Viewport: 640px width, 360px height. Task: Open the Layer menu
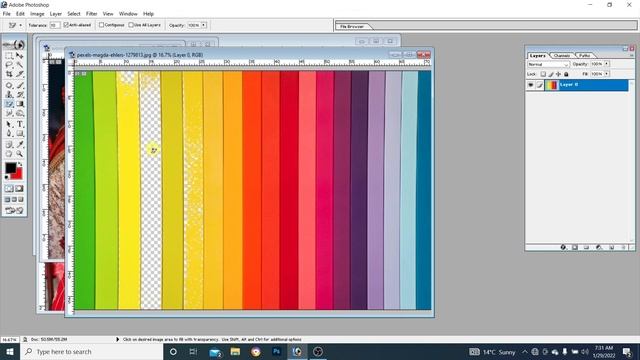(56, 14)
